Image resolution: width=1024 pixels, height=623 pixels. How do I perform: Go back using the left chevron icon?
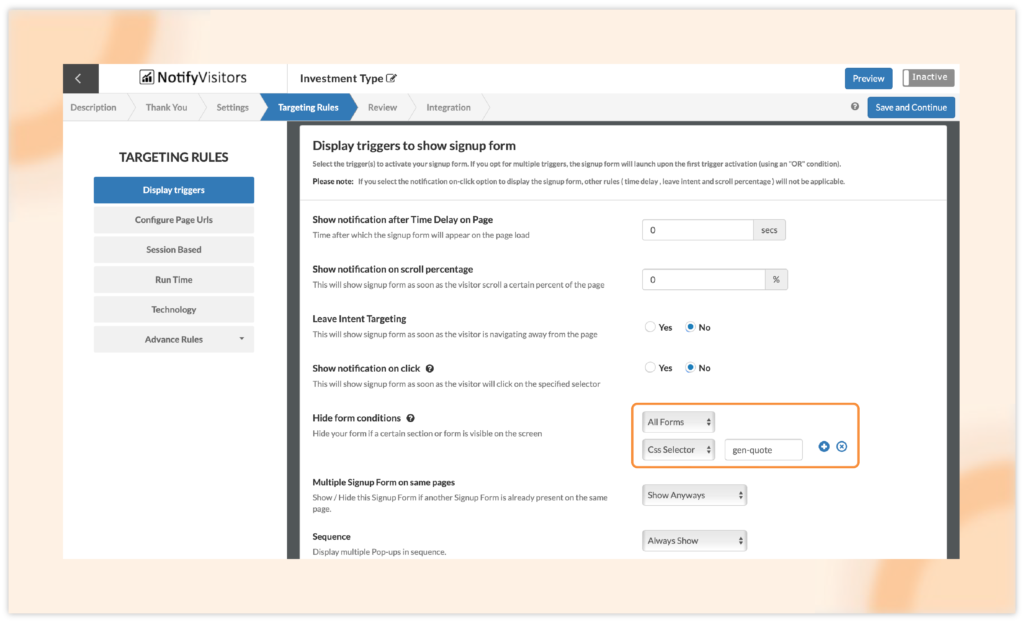click(78, 78)
